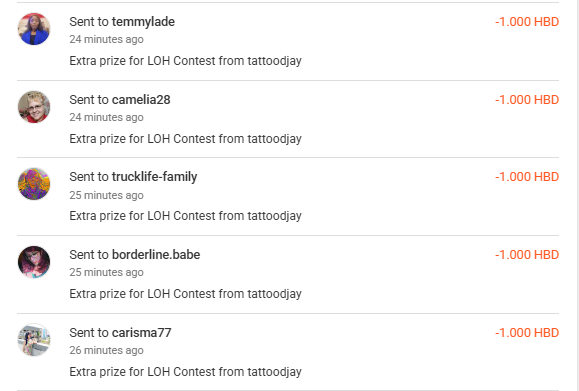Click the borderline.babe username link
This screenshot has width=579, height=391.
click(x=156, y=255)
